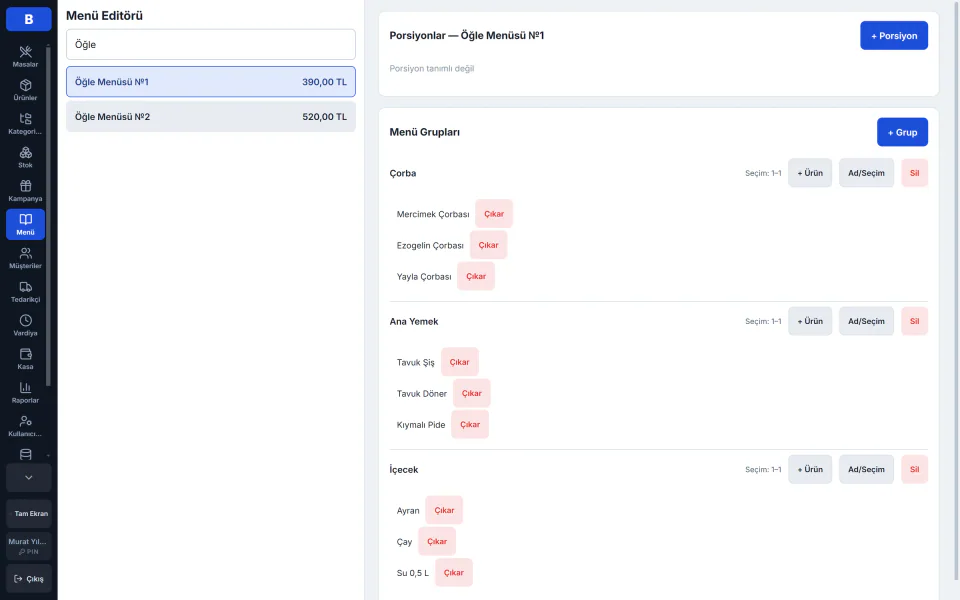The height and width of the screenshot is (600, 960).
Task: Open the Ürünler box icon
Action: point(25,85)
